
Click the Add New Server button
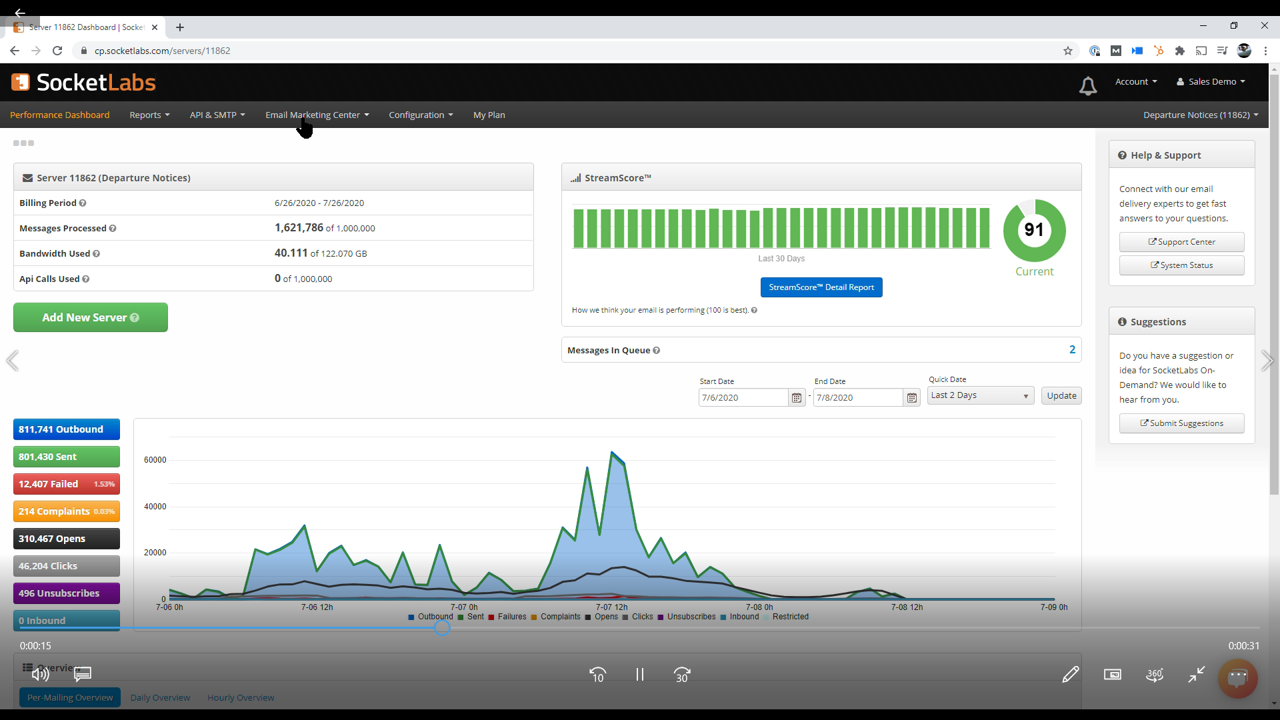coord(90,317)
